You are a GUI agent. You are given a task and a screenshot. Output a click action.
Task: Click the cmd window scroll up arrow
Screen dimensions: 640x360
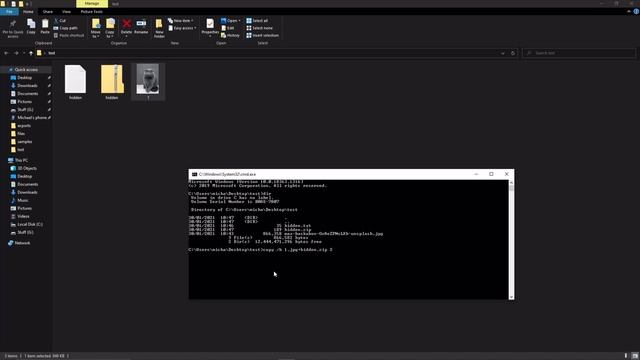pos(511,182)
